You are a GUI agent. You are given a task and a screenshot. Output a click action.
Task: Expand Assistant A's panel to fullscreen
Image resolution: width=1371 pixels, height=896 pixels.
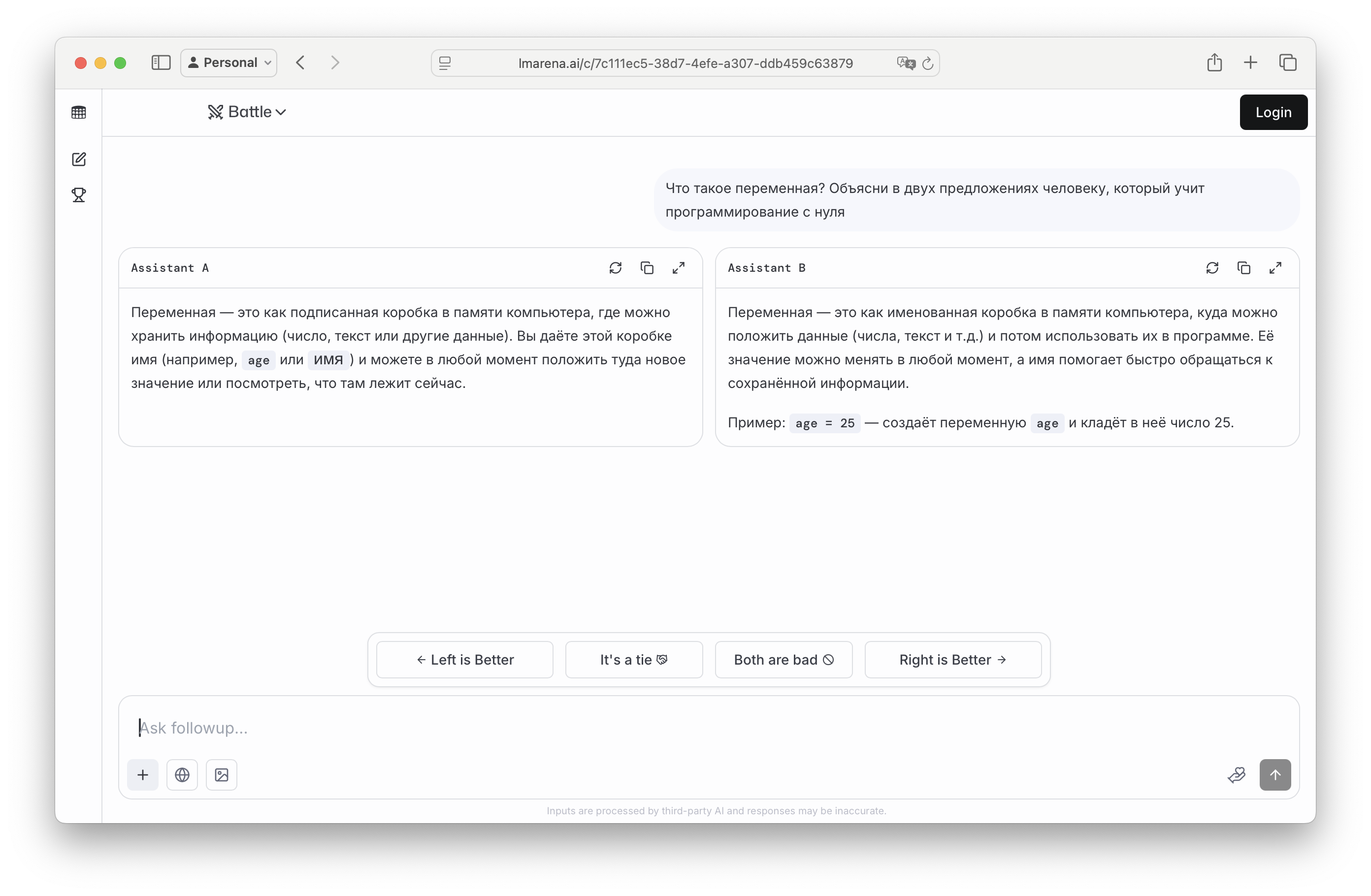[x=679, y=268]
